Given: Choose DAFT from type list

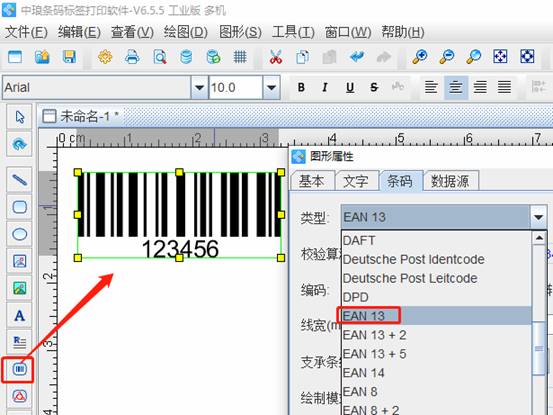Looking at the screenshot, I should point(436,240).
